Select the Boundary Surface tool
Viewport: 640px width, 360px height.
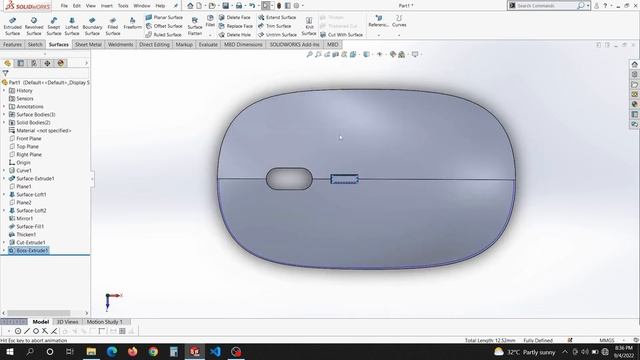(x=92, y=26)
